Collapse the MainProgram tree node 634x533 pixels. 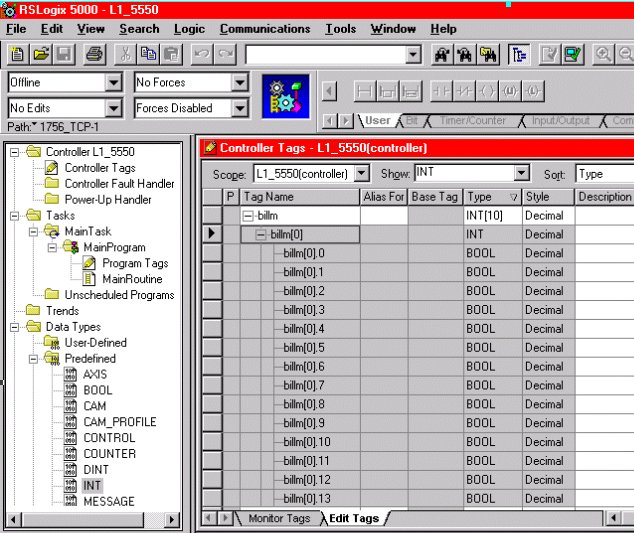[x=52, y=247]
